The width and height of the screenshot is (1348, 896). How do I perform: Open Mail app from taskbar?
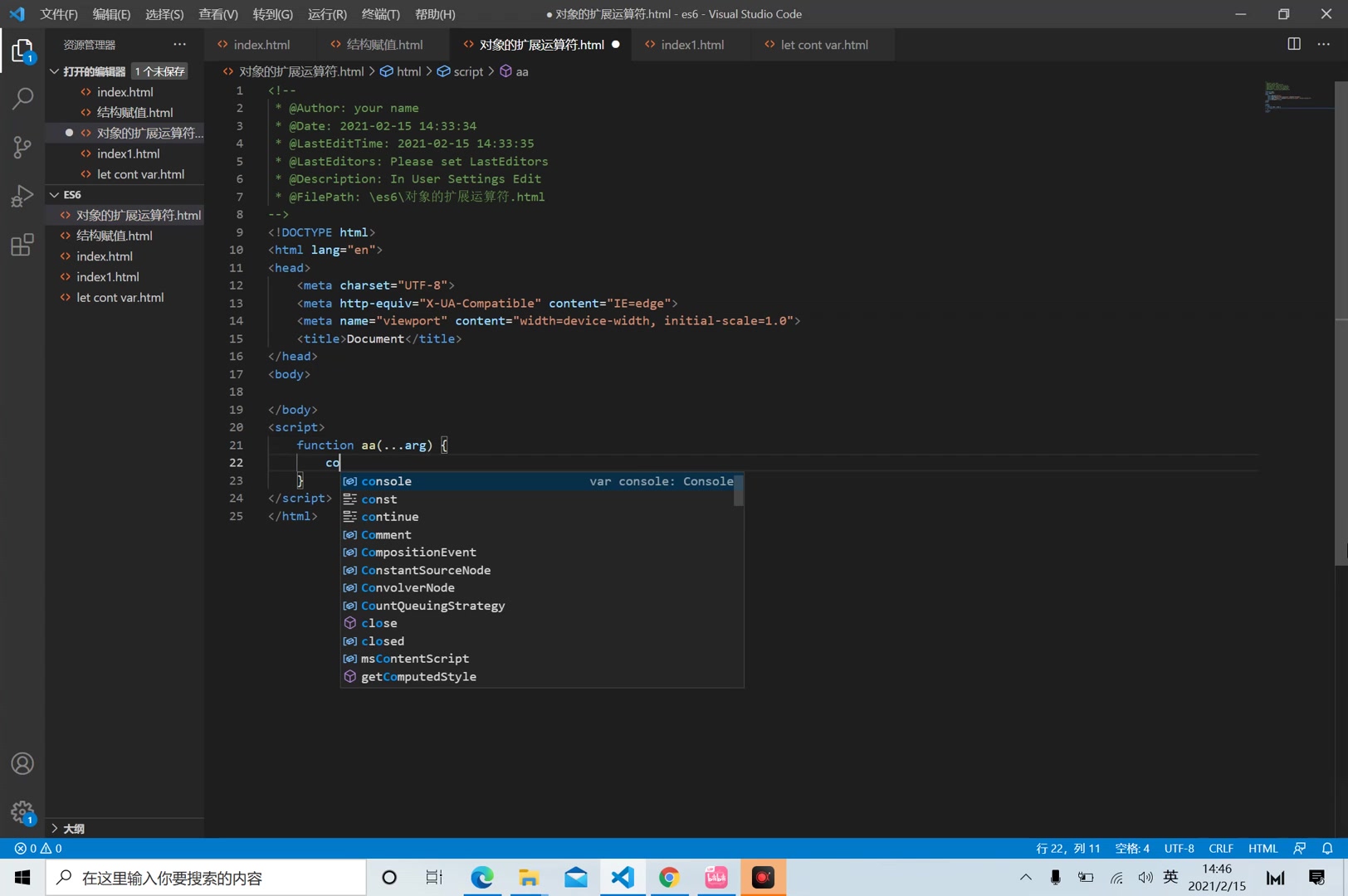click(576, 877)
